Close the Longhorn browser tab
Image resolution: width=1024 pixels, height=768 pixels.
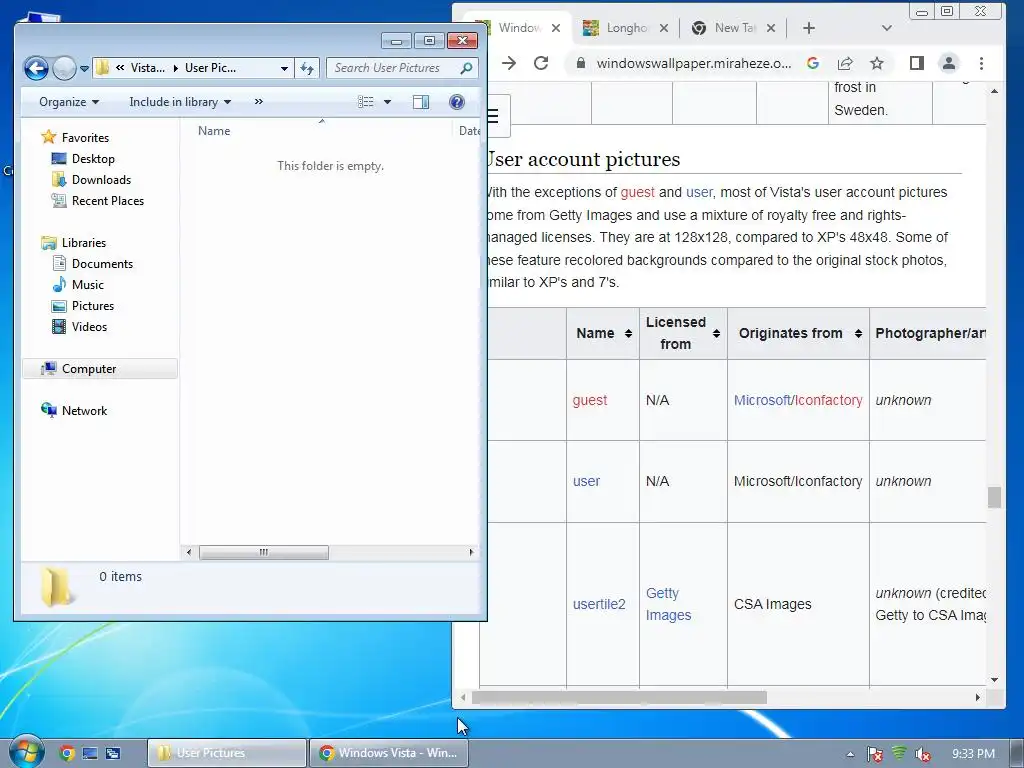(x=664, y=28)
